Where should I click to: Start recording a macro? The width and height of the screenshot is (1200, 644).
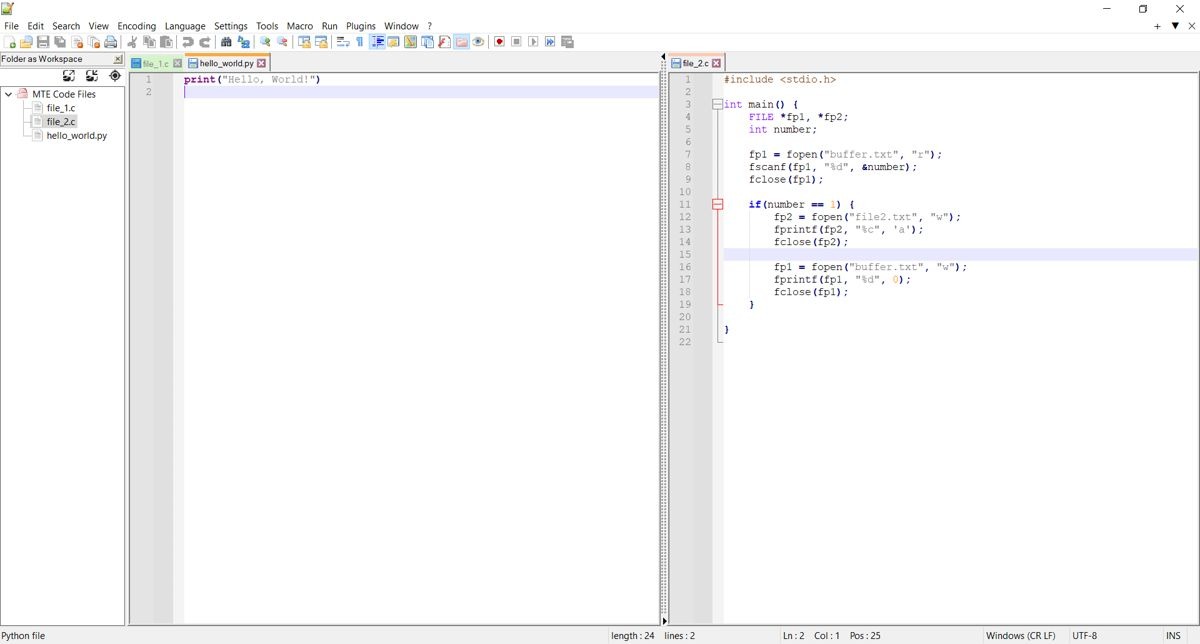(500, 41)
